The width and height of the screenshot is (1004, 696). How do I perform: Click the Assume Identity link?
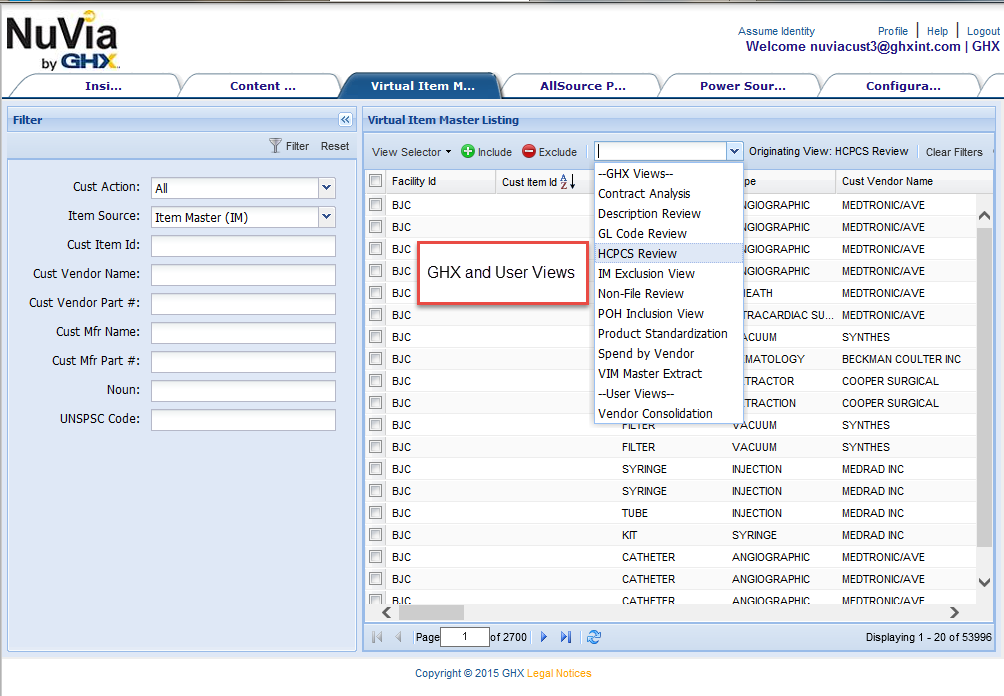[x=776, y=31]
